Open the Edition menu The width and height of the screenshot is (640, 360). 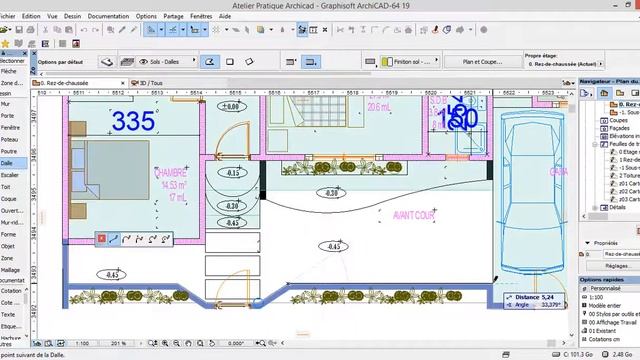tap(31, 16)
